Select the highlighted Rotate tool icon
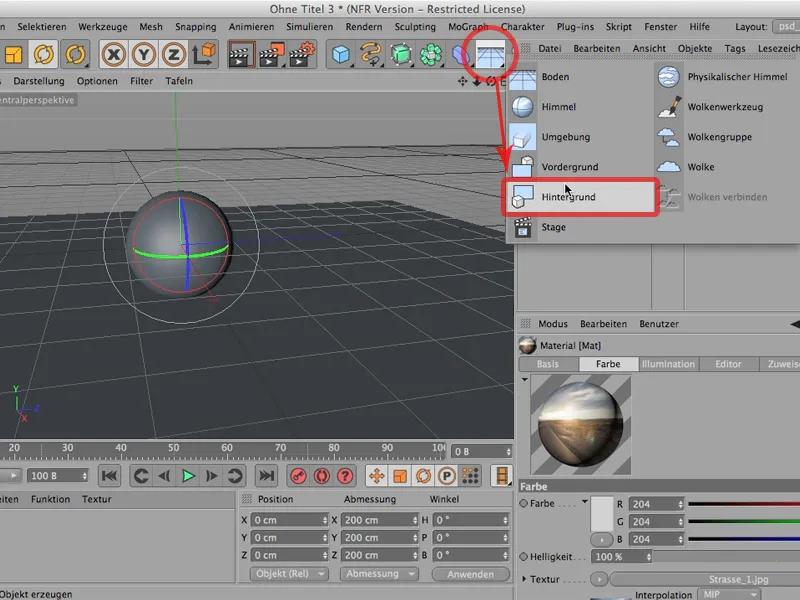The image size is (800, 600). [44, 54]
